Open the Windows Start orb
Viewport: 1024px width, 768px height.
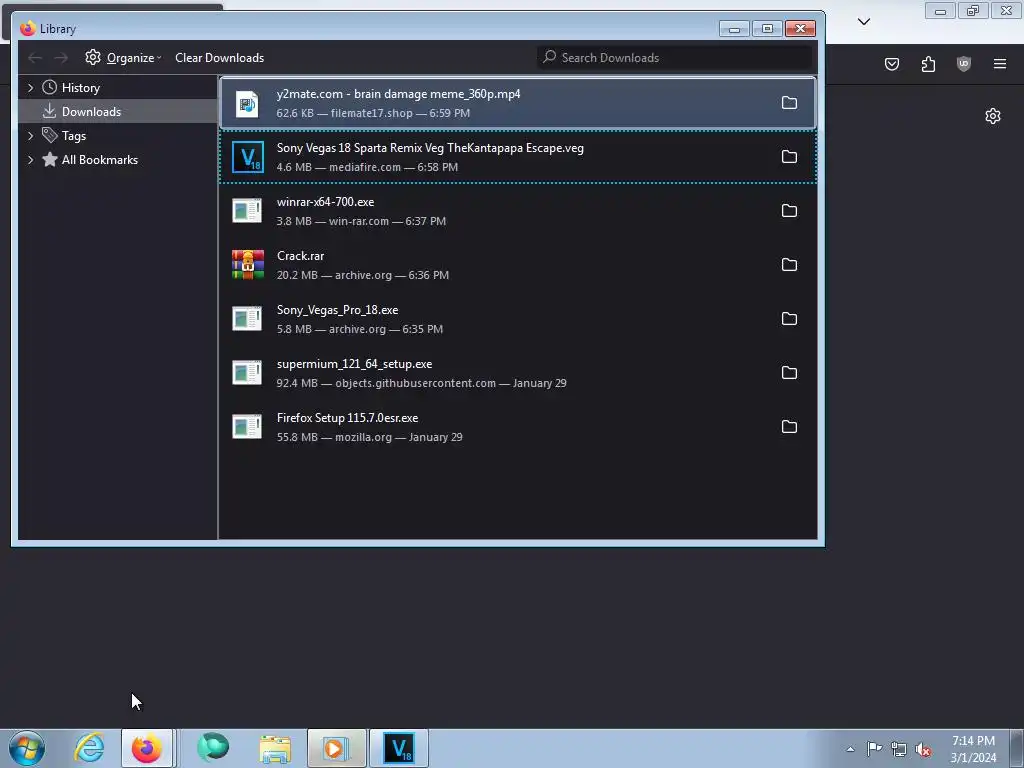pos(27,748)
